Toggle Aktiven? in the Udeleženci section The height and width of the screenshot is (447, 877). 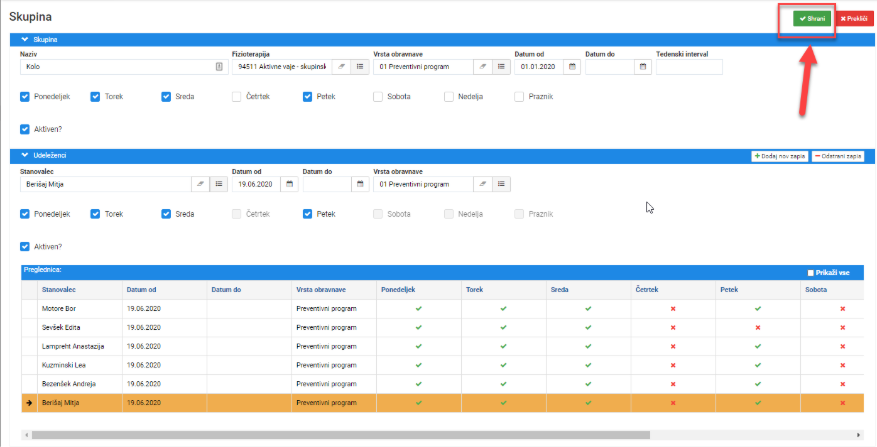tap(25, 246)
